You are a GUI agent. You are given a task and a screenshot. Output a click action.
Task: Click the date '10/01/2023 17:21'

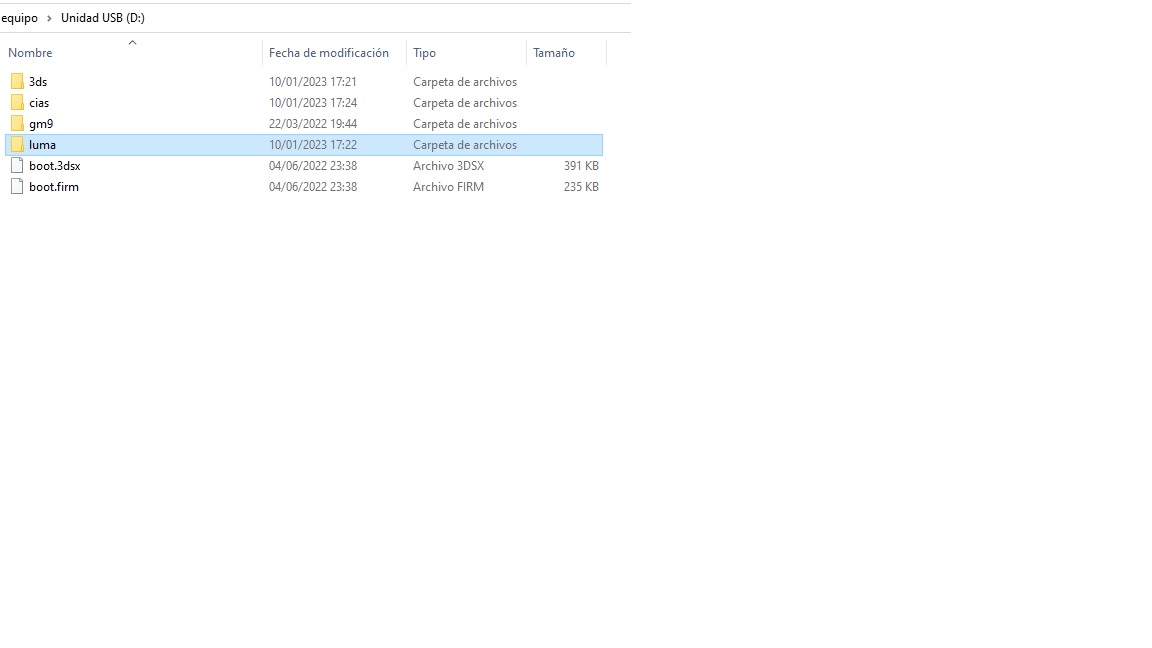313,82
